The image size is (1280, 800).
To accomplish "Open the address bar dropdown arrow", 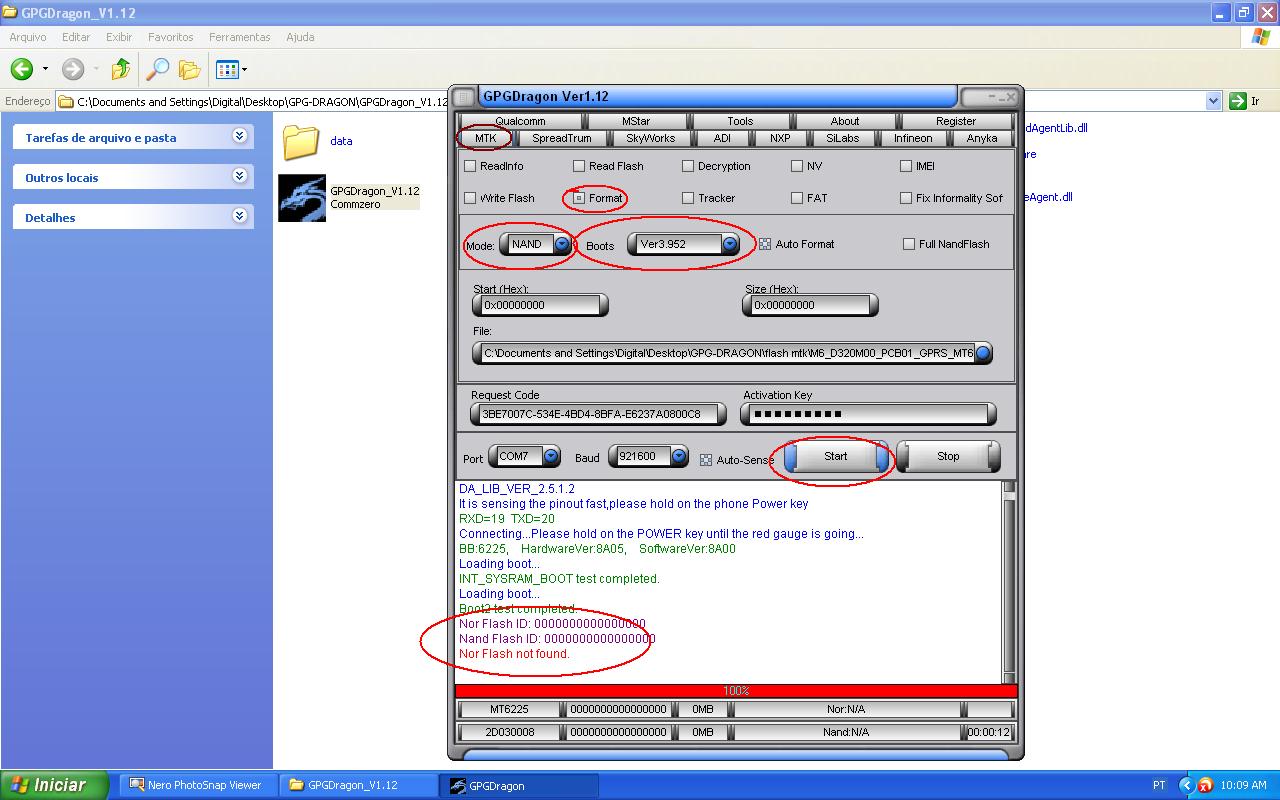I will click(1214, 101).
